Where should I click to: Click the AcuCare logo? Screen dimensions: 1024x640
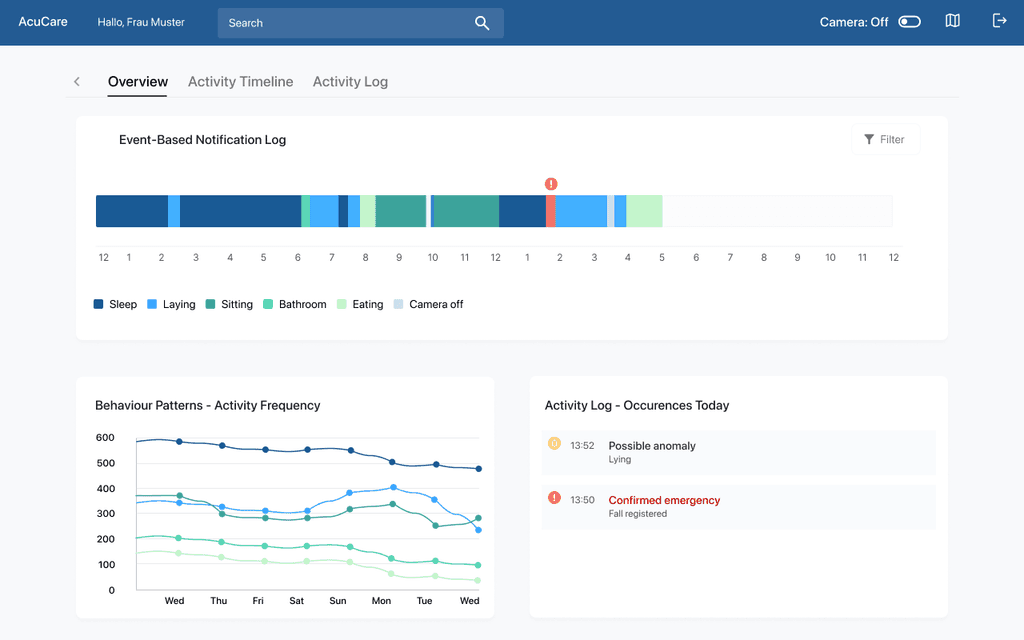coord(43,22)
